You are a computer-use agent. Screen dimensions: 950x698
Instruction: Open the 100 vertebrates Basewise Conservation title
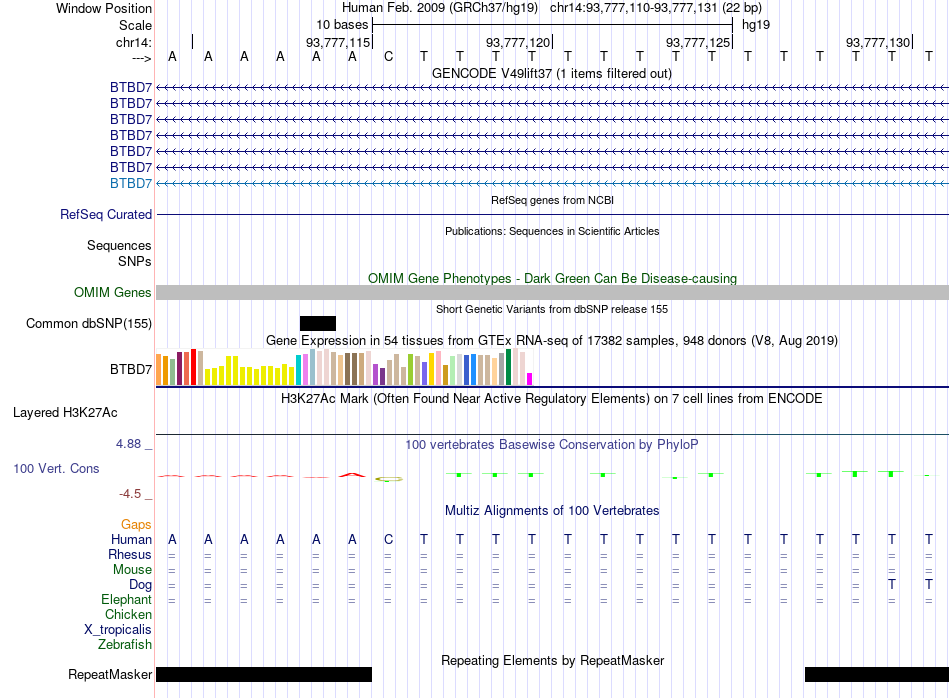click(551, 445)
